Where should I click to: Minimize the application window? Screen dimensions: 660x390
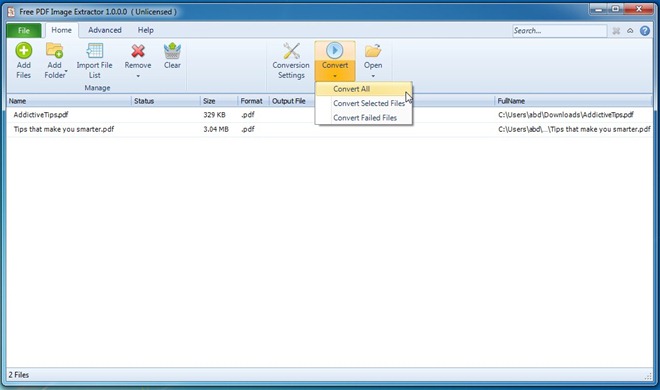click(x=598, y=9)
